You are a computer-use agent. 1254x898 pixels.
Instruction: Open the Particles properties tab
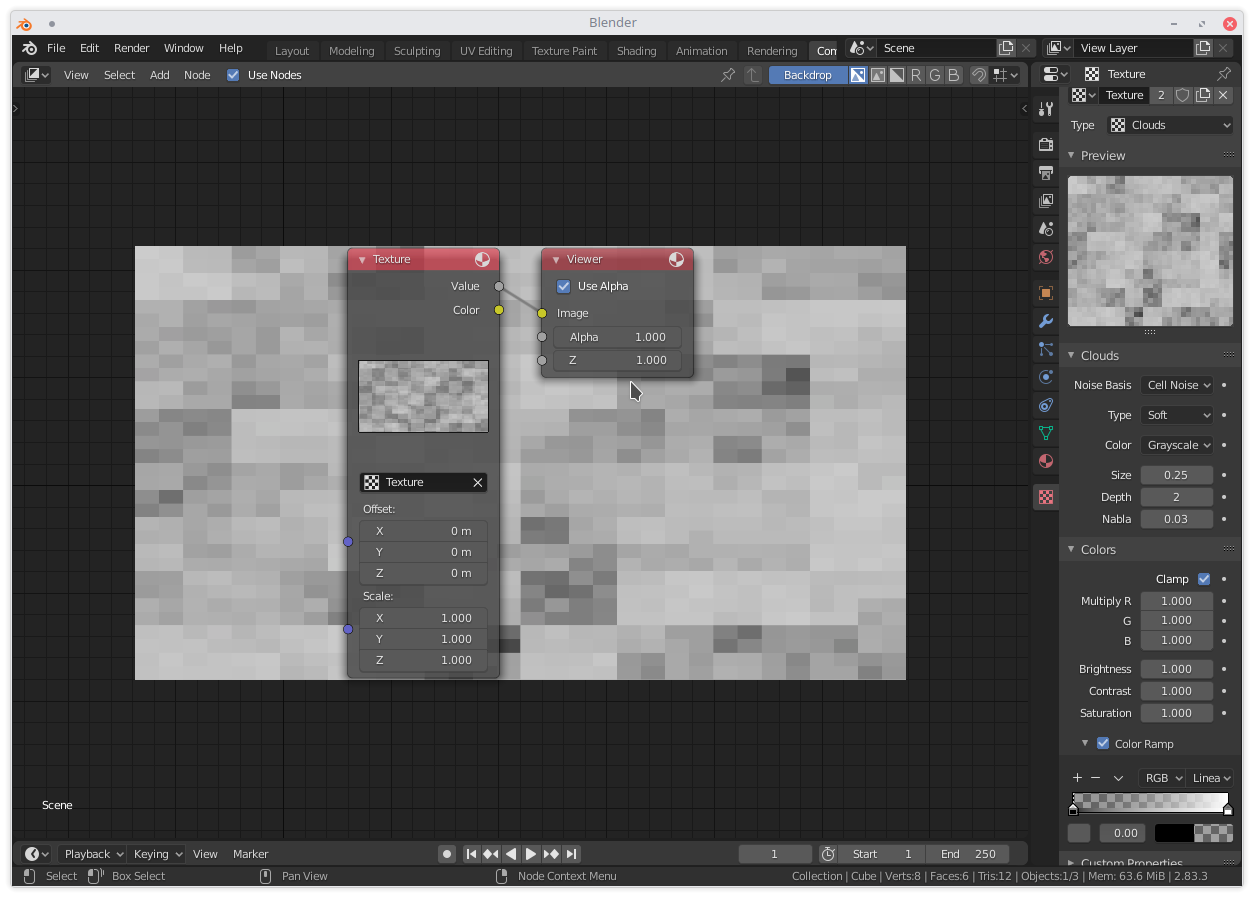pos(1046,349)
